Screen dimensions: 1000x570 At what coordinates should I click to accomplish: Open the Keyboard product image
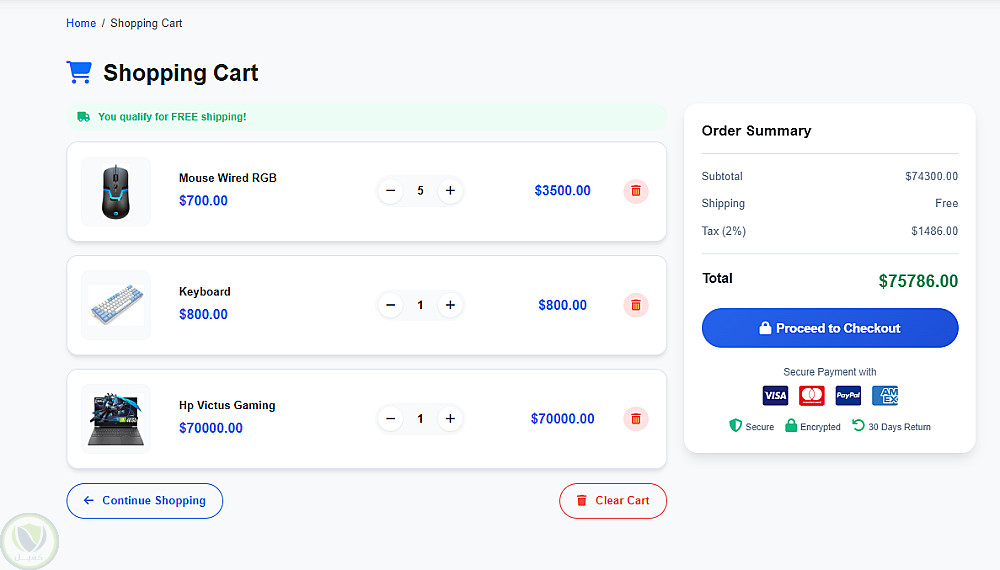click(x=116, y=305)
